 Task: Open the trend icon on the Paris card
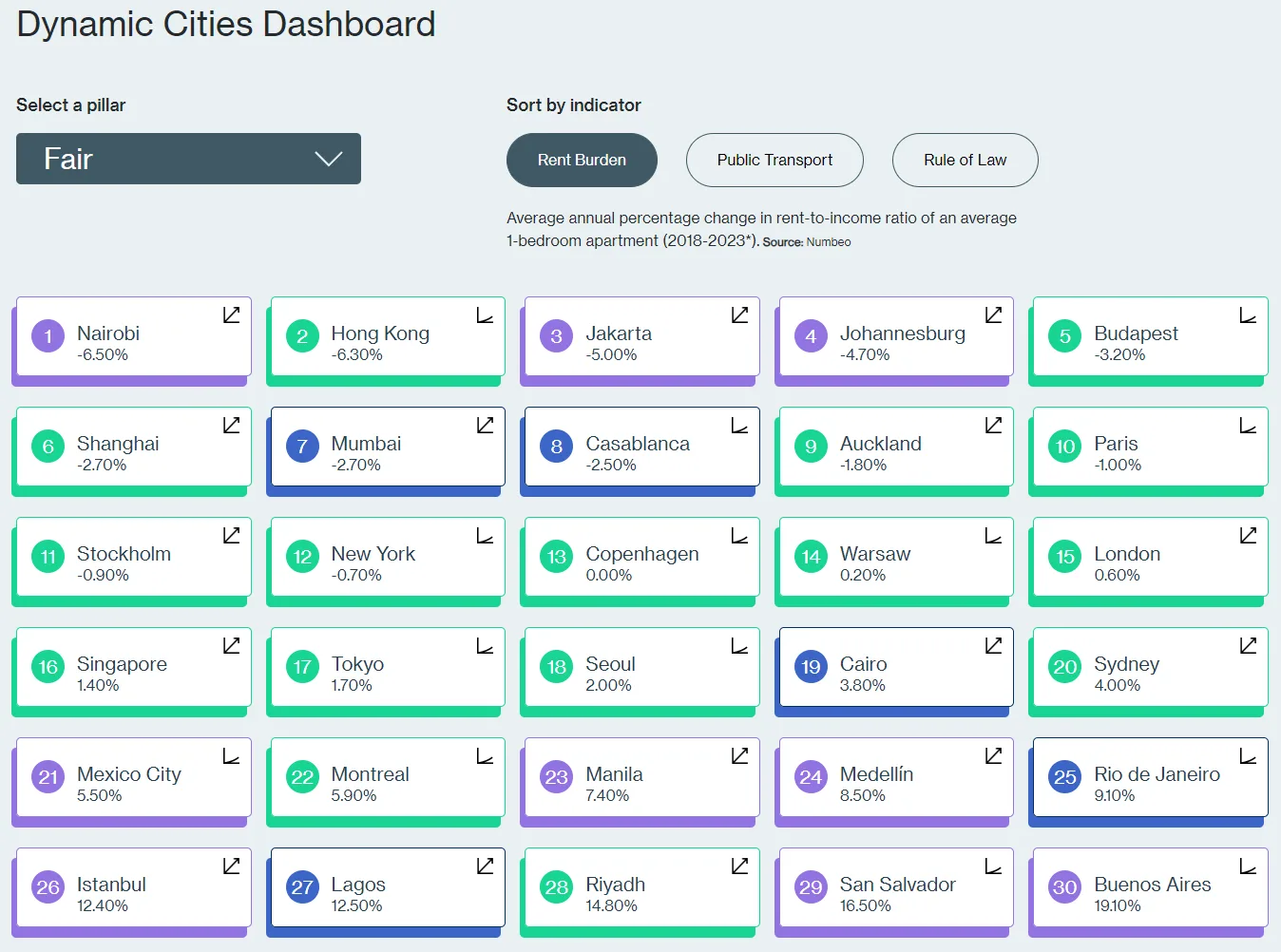(1248, 425)
